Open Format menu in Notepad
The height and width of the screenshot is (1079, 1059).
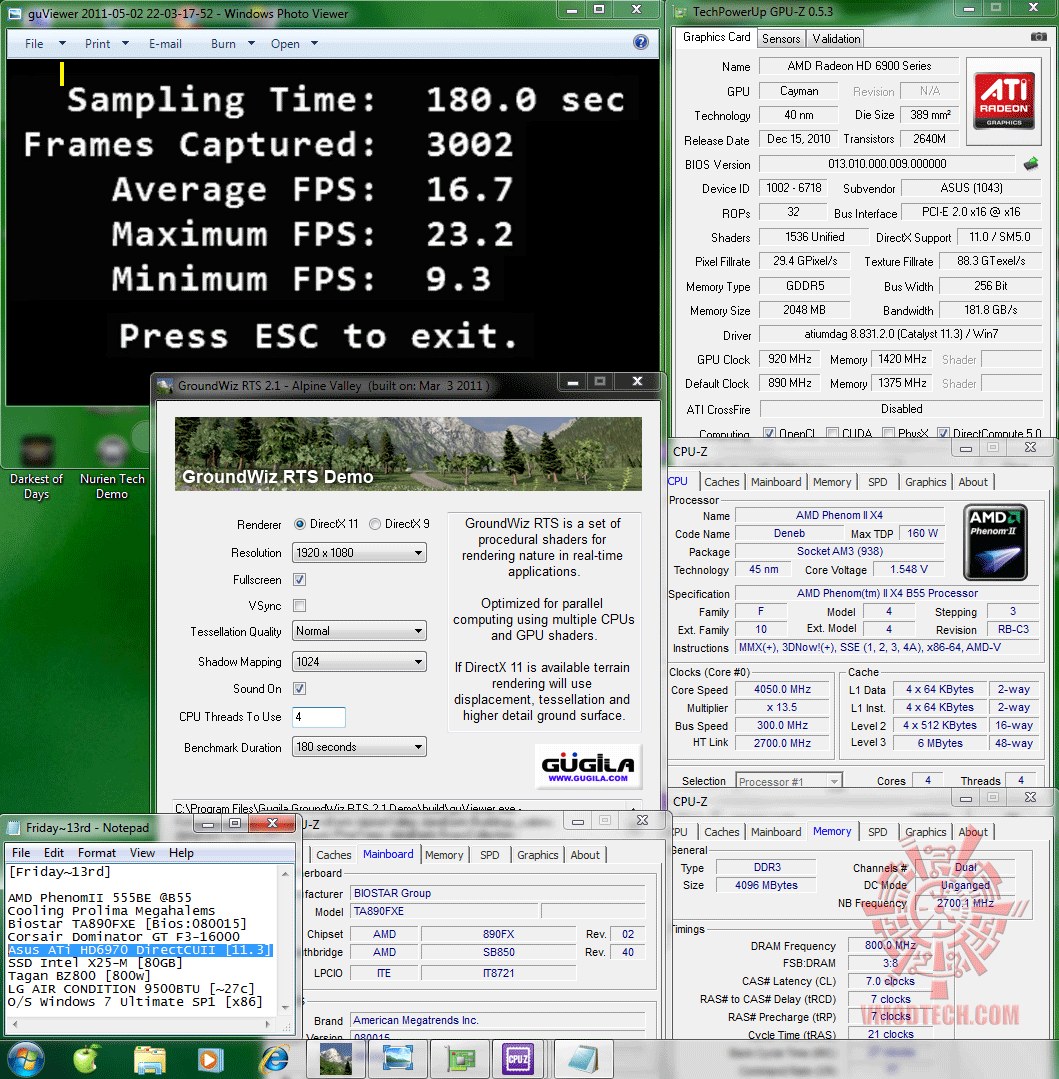tap(96, 853)
